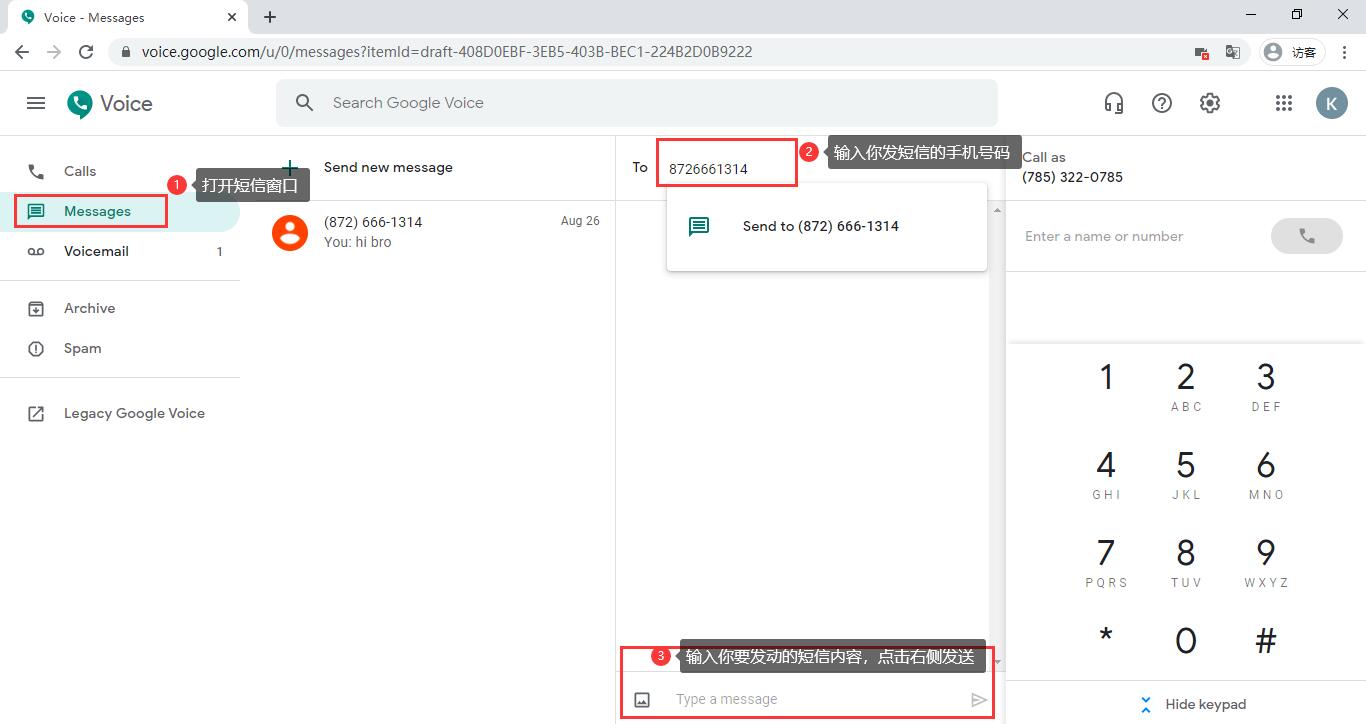Focus the Search Google Voice field

[x=637, y=103]
